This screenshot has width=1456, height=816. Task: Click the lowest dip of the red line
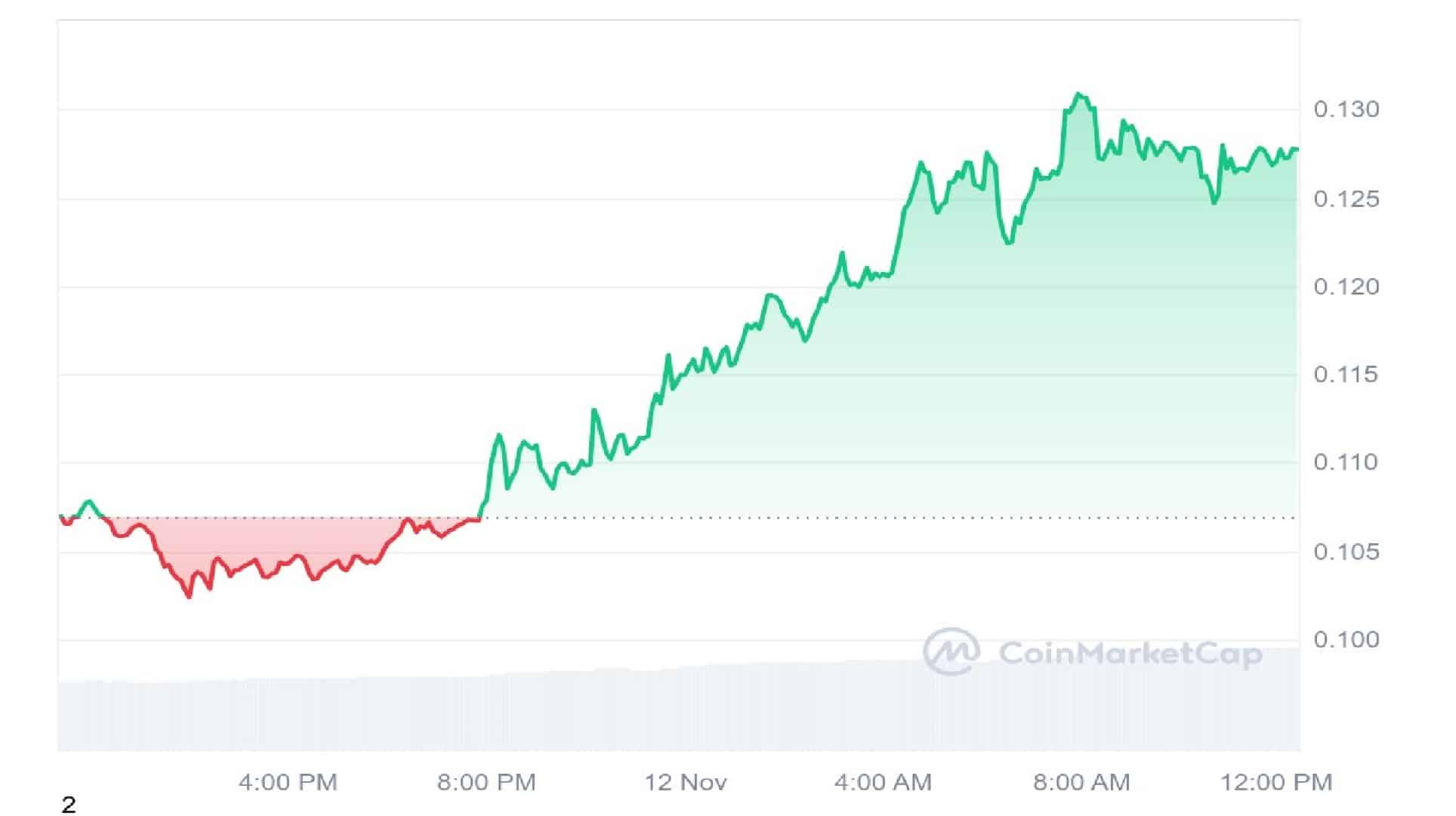189,597
